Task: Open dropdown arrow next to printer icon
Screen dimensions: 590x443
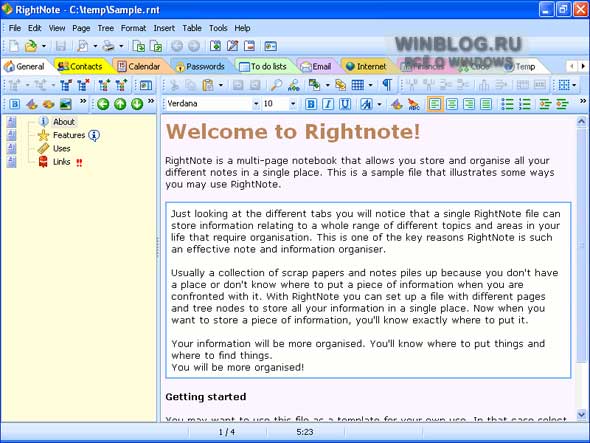Action: tap(121, 46)
